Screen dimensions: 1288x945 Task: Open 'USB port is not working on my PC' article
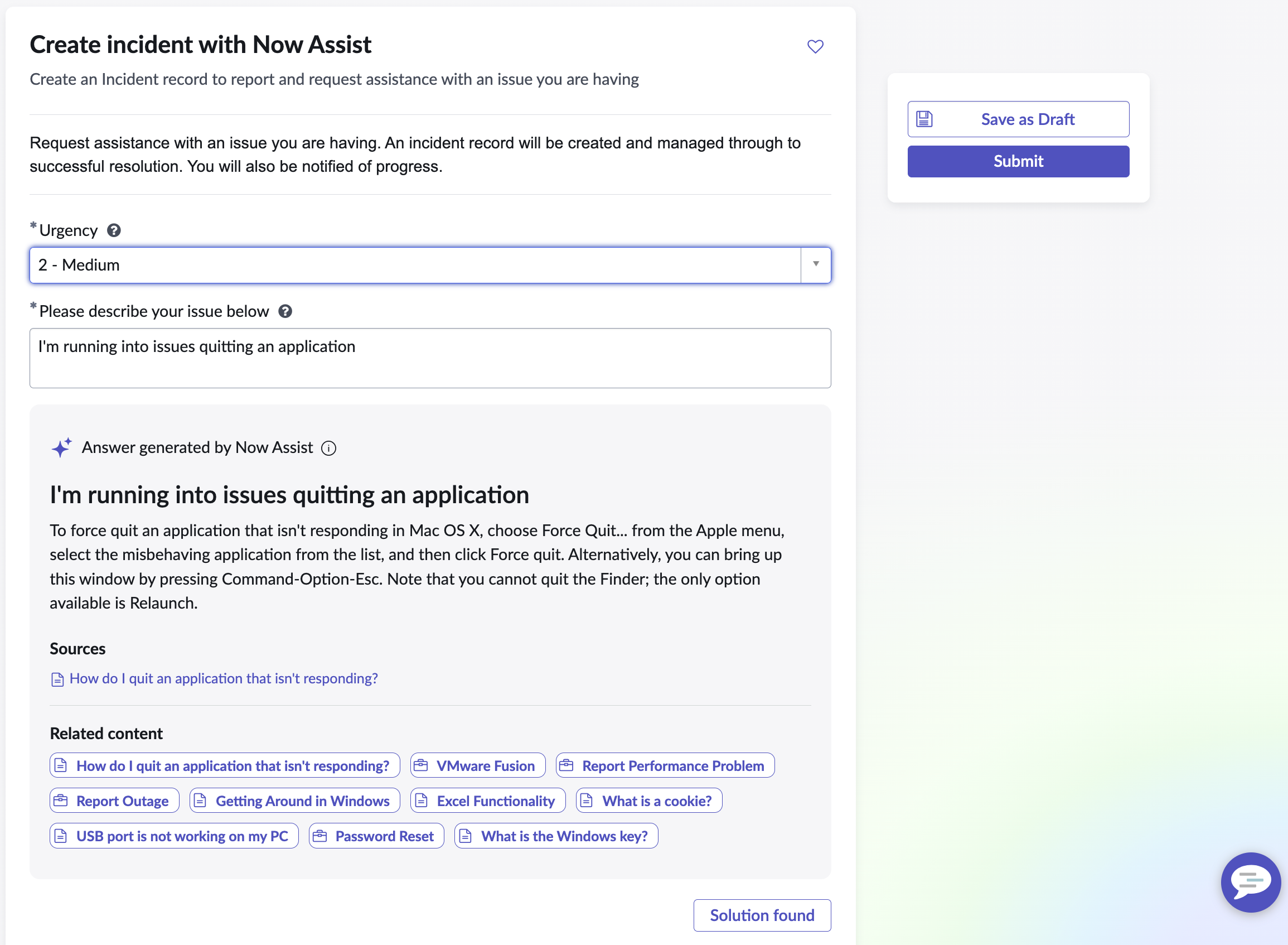point(175,836)
